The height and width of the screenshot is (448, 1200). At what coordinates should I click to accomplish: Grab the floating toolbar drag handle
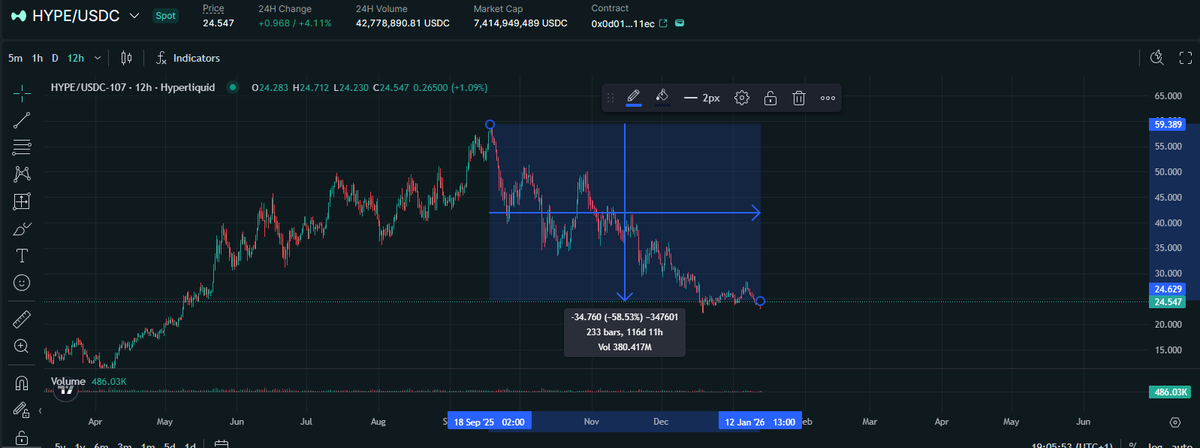point(610,98)
